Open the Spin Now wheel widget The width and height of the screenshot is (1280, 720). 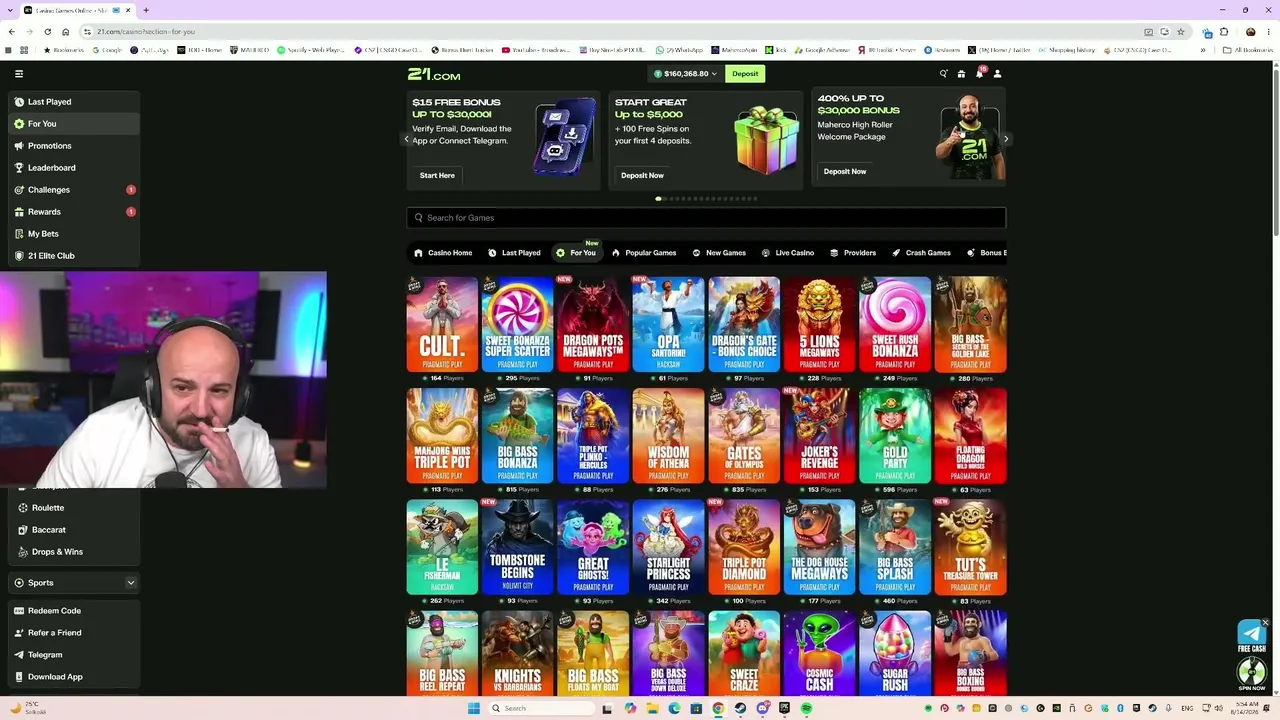[1251, 673]
